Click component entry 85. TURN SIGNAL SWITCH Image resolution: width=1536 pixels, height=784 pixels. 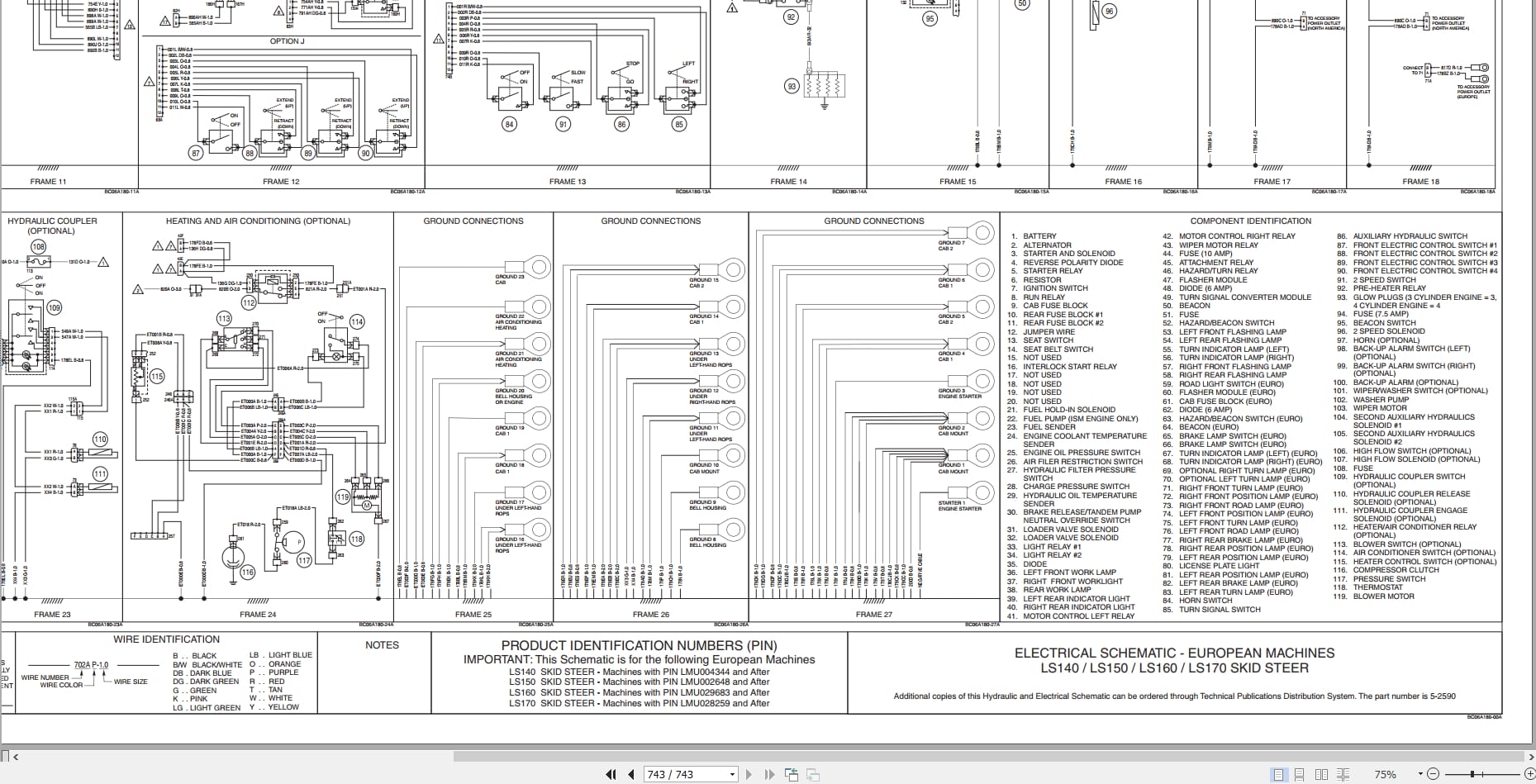click(1211, 610)
